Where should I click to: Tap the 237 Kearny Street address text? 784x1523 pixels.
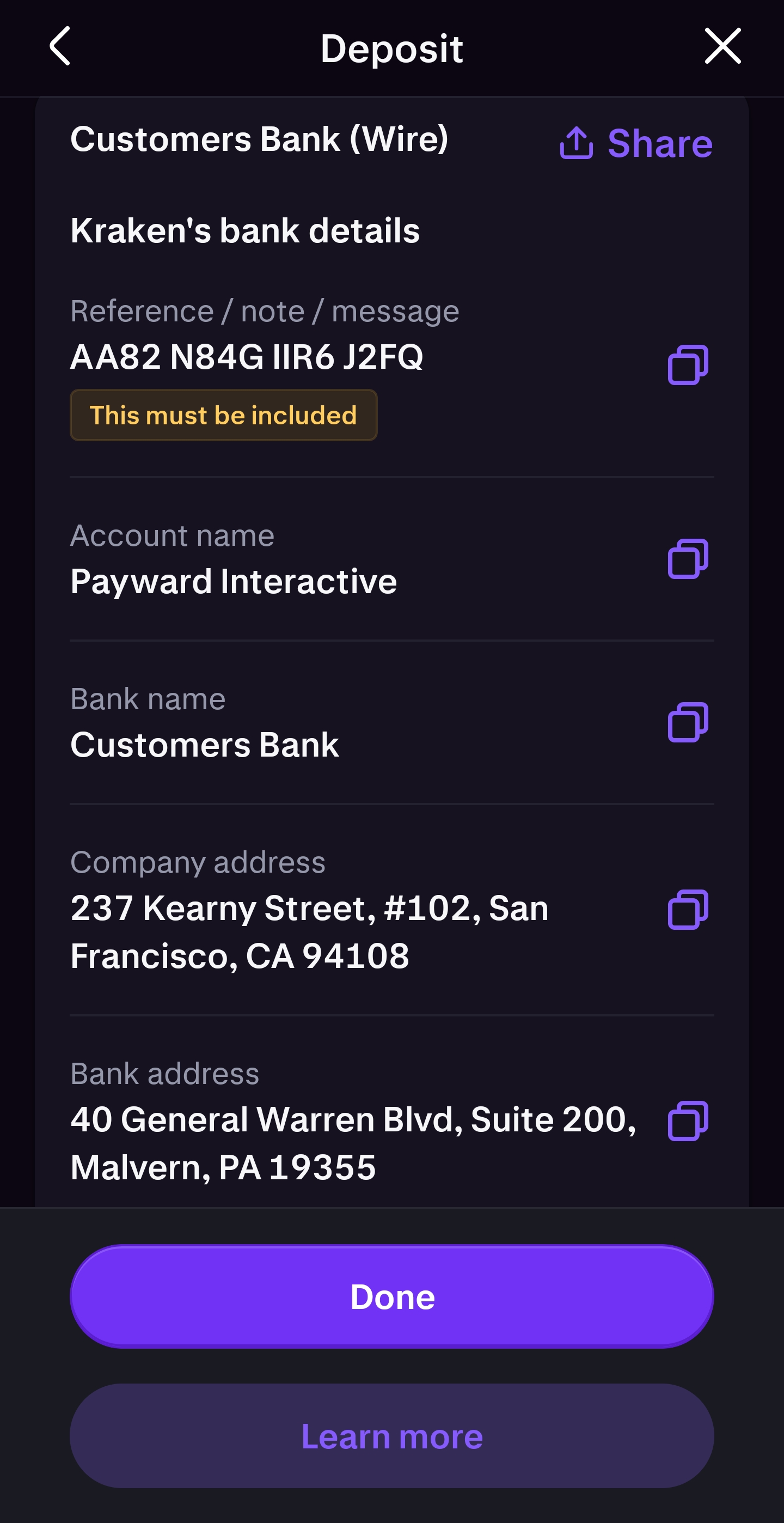click(309, 932)
